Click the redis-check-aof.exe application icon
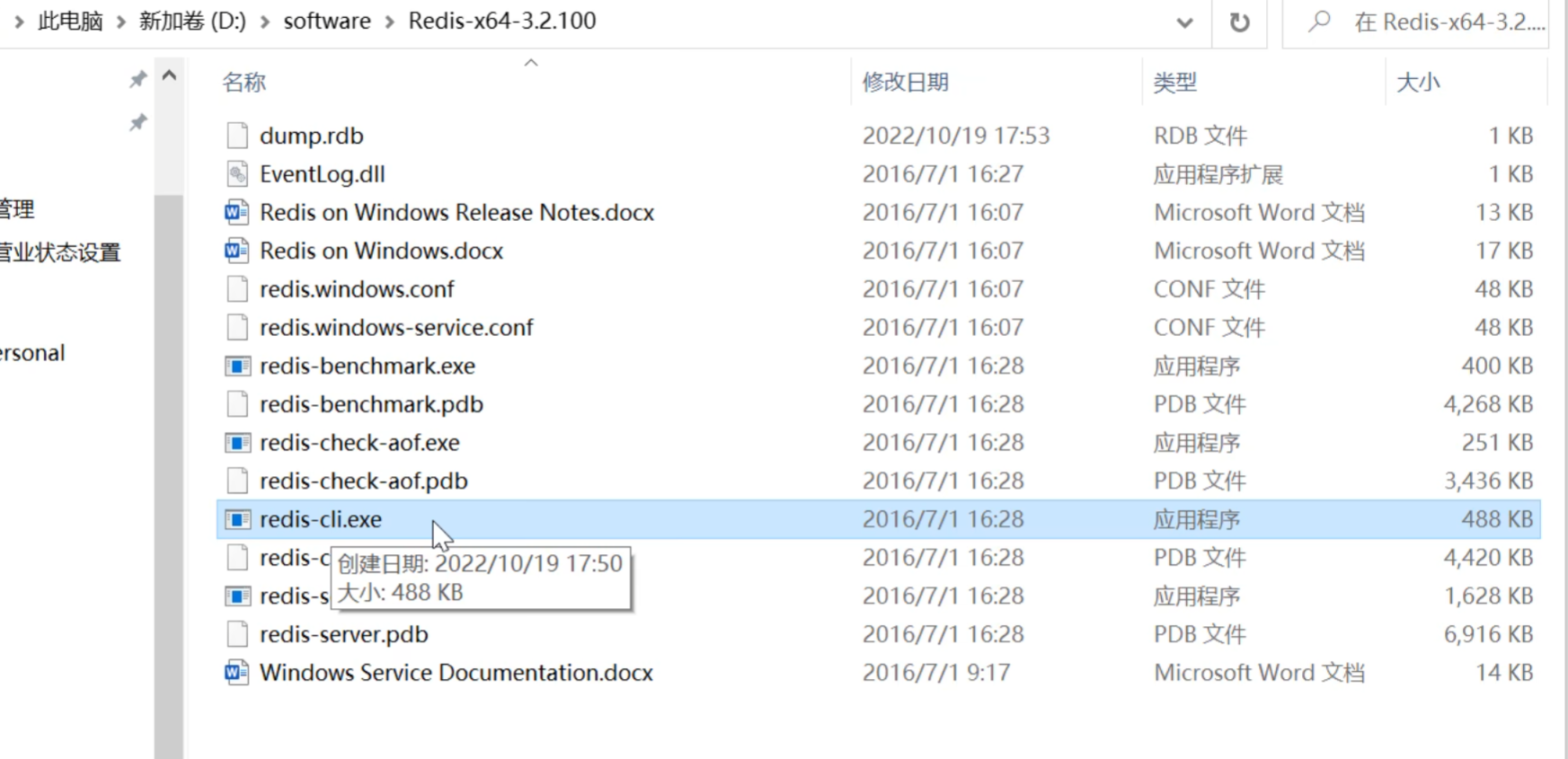 click(x=237, y=443)
